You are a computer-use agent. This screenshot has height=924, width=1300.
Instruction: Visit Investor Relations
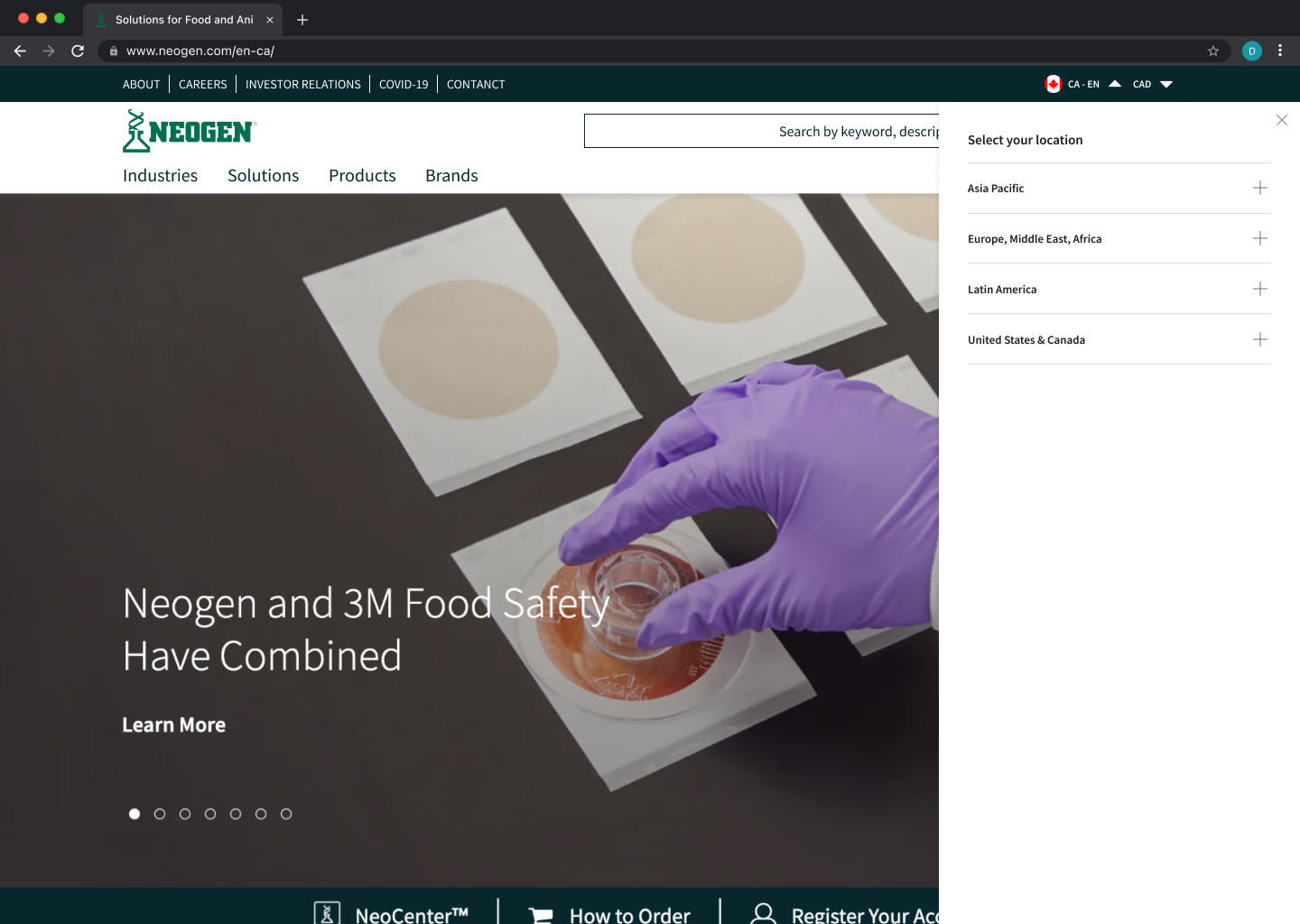coord(302,85)
